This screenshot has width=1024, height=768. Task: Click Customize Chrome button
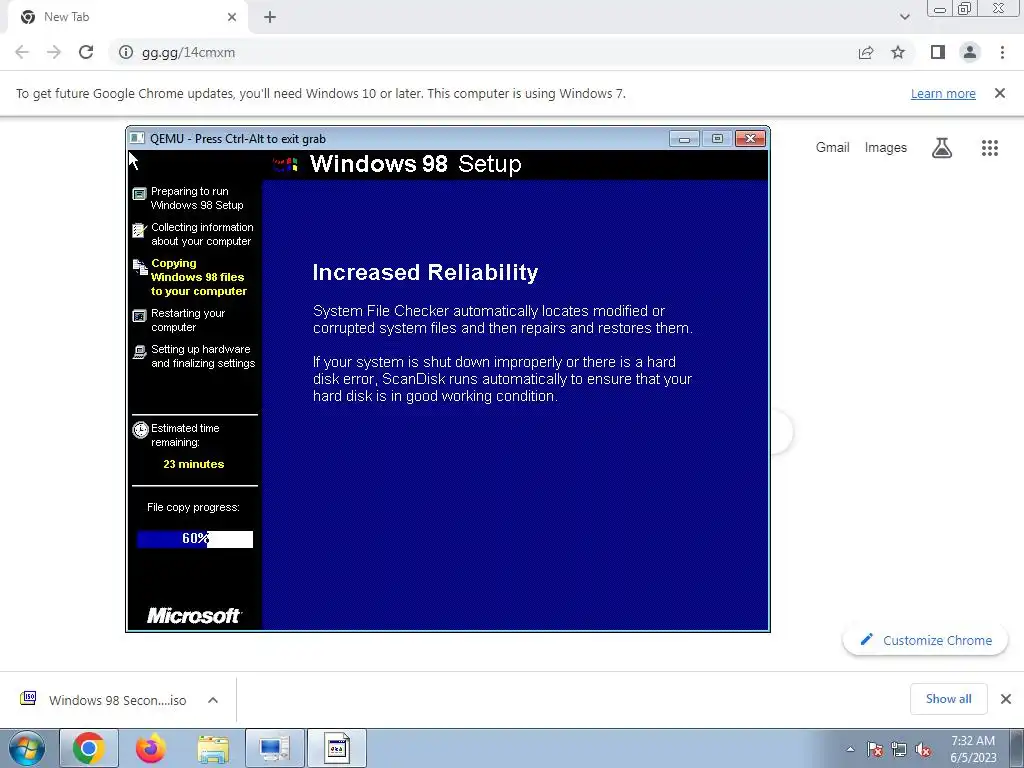tap(925, 640)
